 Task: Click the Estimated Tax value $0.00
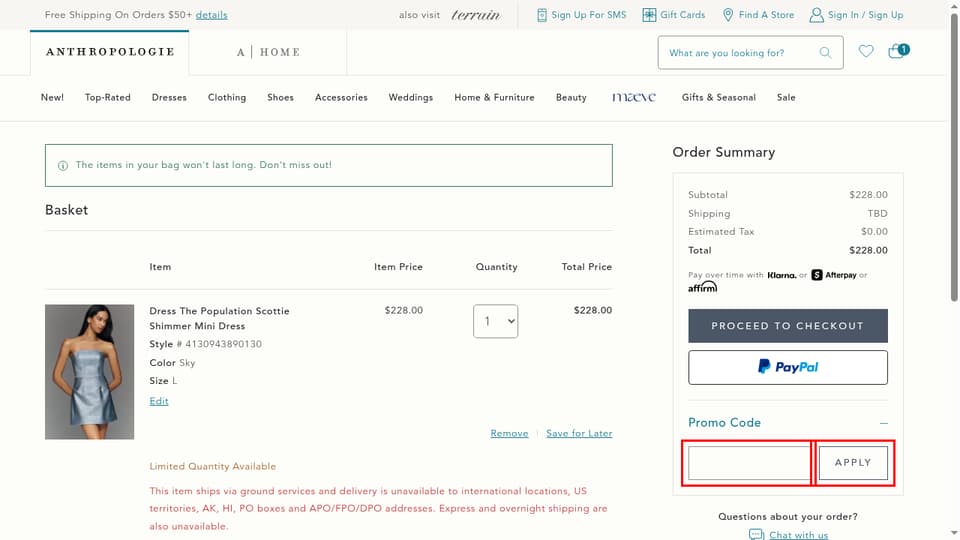[x=874, y=231]
